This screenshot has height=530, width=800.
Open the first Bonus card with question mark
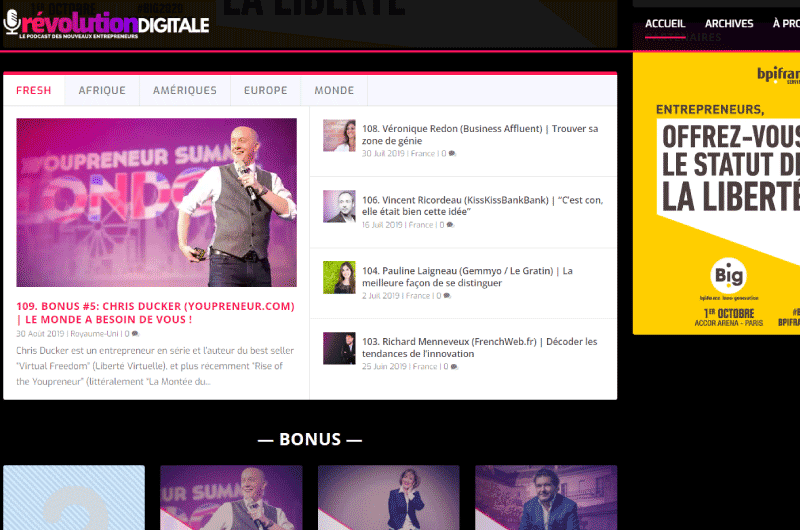tap(74, 497)
